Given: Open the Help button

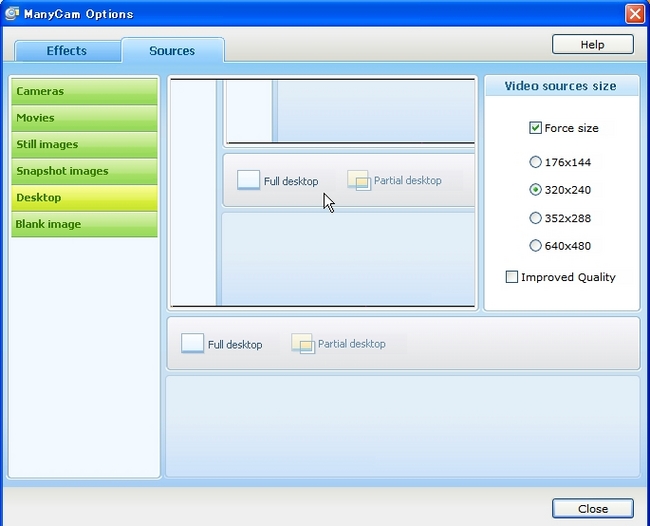Looking at the screenshot, I should (592, 44).
